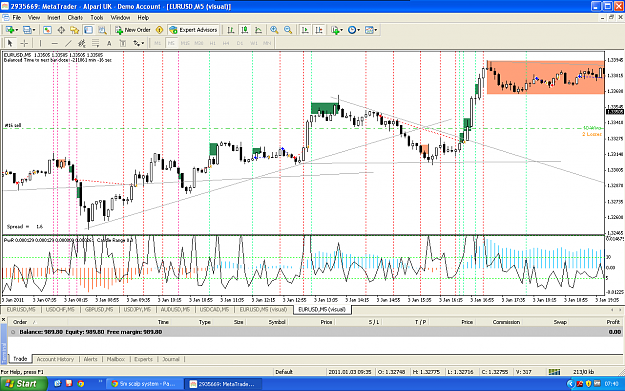
Task: Select the Crosshair tool
Action: pyautogui.click(x=24, y=43)
